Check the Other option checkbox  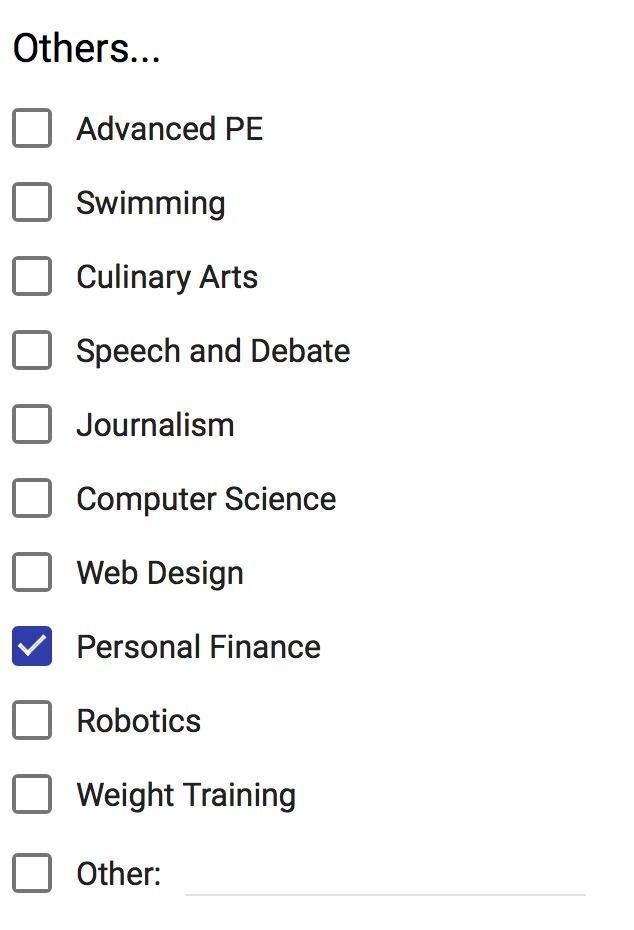(32, 873)
